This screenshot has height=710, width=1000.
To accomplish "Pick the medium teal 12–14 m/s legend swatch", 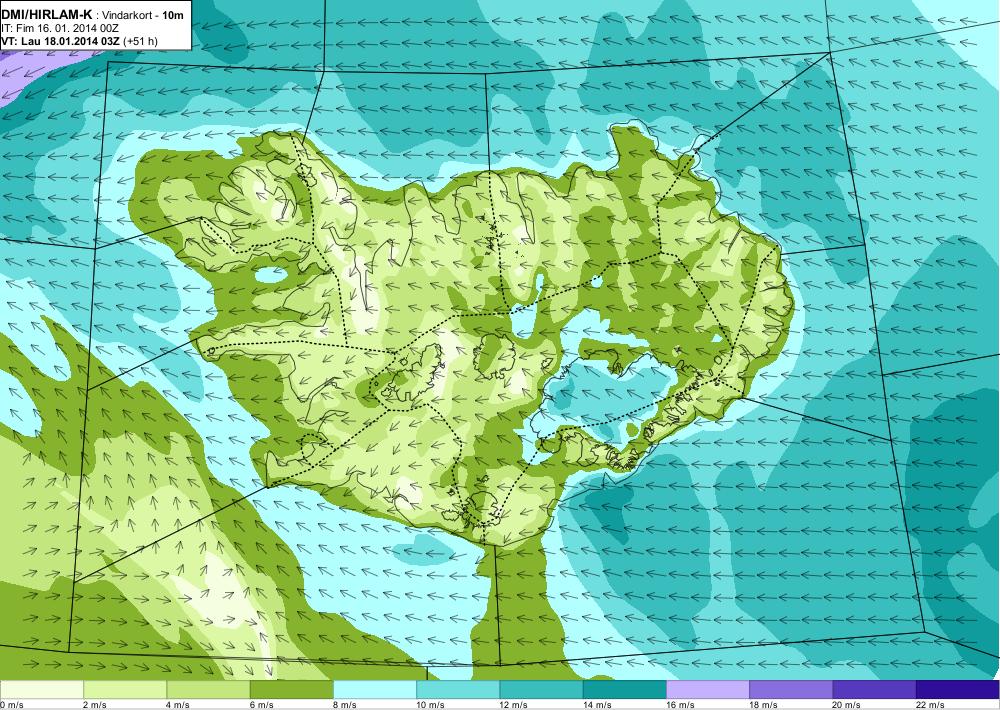I will click(541, 690).
